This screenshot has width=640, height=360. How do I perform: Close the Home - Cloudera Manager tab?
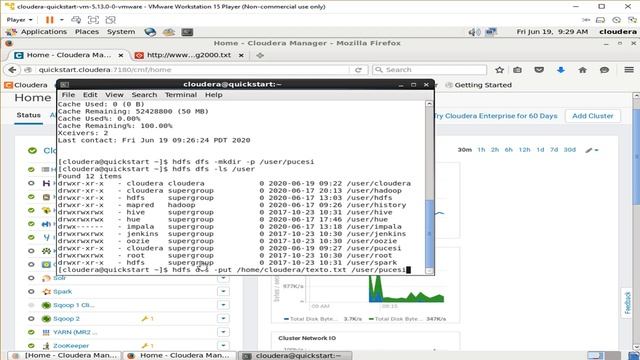(x=121, y=55)
